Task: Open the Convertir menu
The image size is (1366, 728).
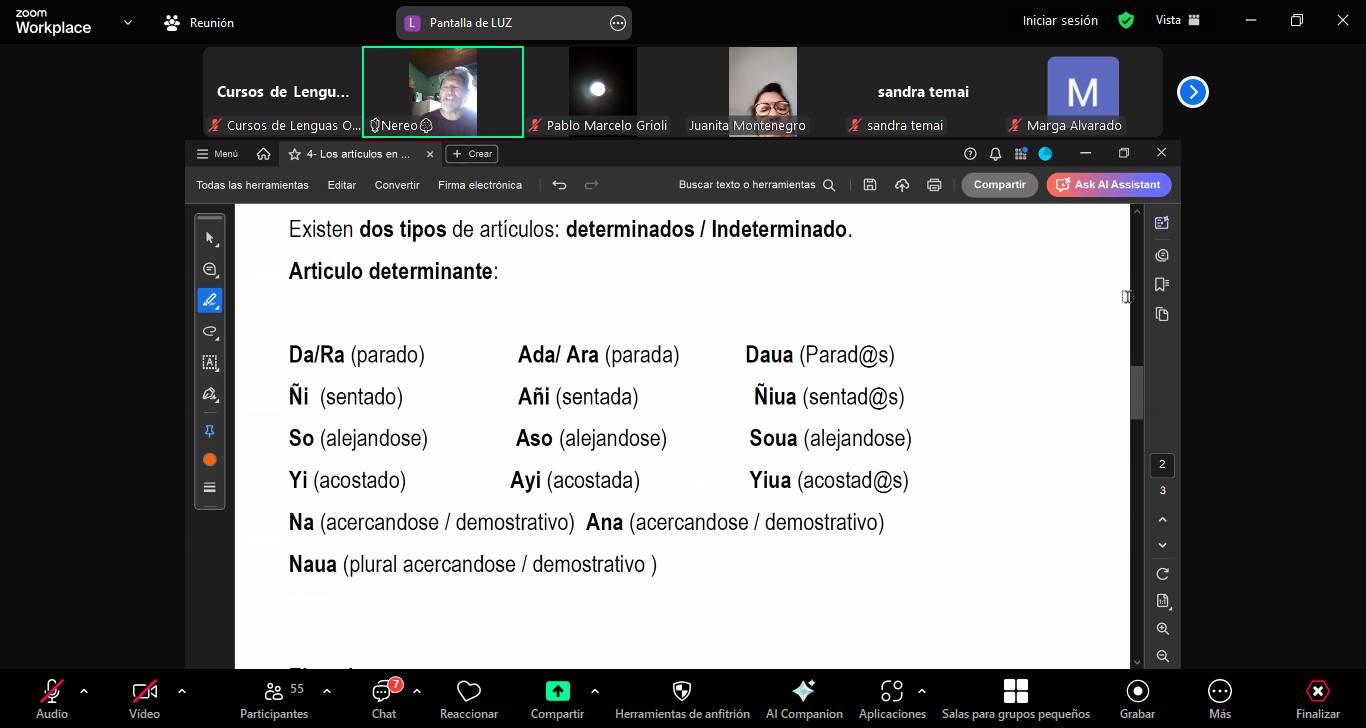Action: coord(397,185)
